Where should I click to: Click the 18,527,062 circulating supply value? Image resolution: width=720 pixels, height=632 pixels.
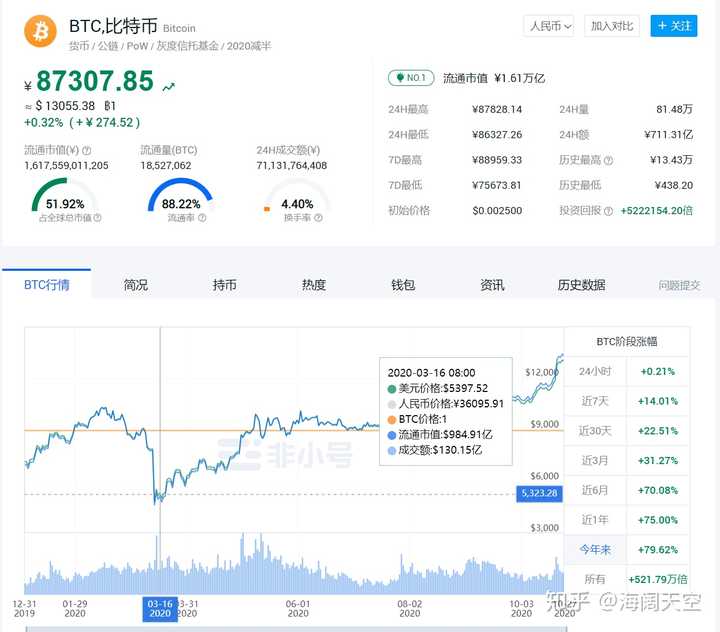[x=166, y=166]
